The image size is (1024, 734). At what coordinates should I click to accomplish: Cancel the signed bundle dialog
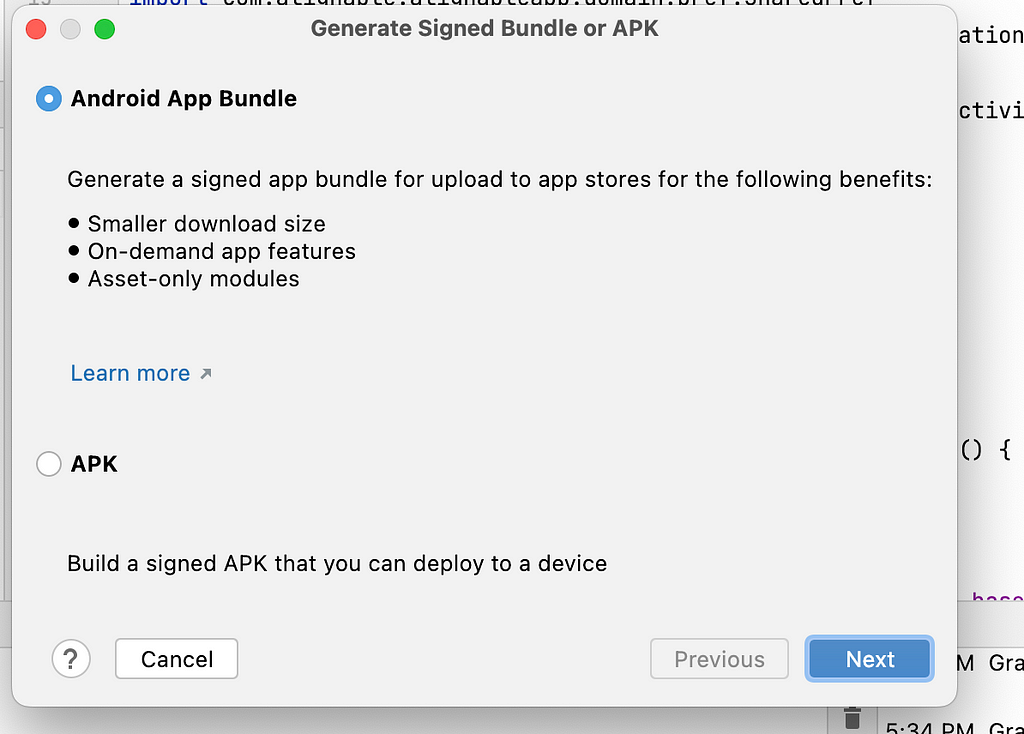tap(176, 659)
